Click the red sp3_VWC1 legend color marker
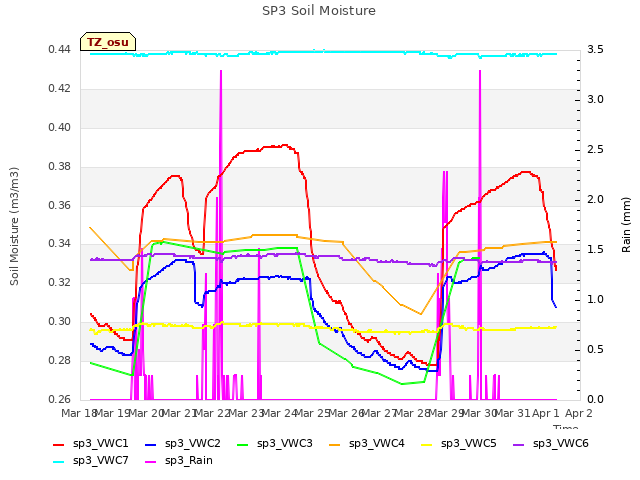 coord(59,444)
